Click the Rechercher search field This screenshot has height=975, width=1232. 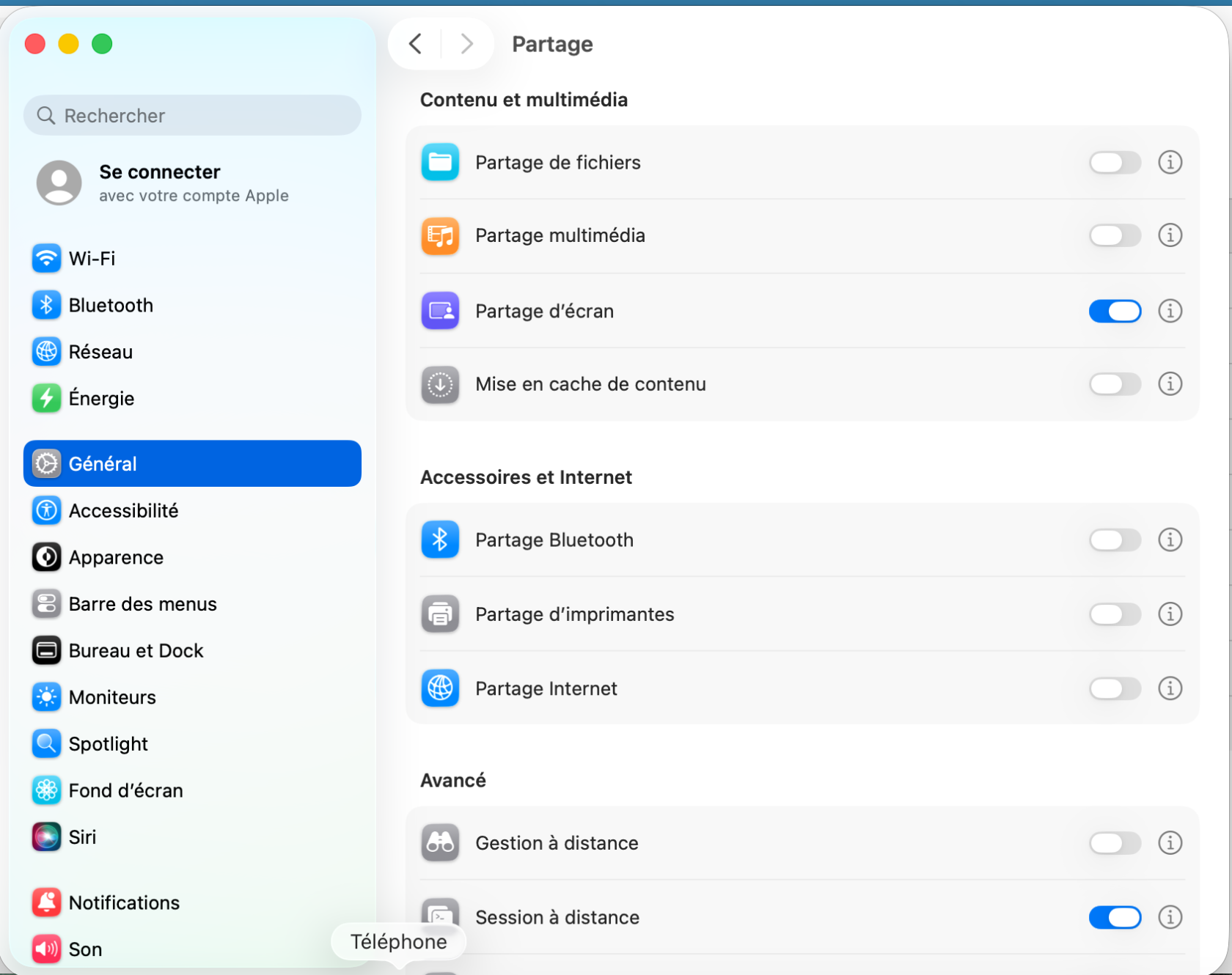point(192,115)
